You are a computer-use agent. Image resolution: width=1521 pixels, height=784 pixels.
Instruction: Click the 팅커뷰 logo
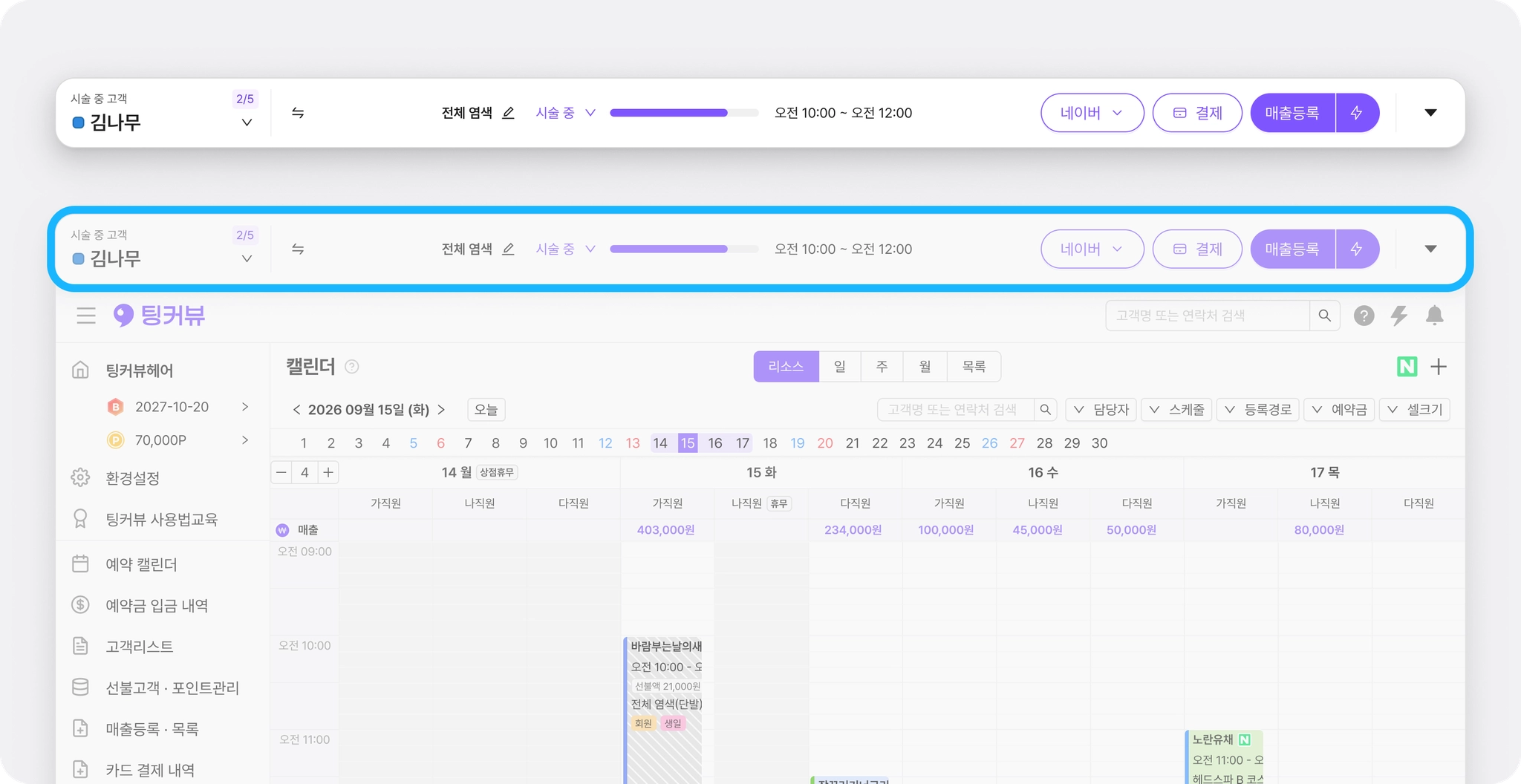159,316
